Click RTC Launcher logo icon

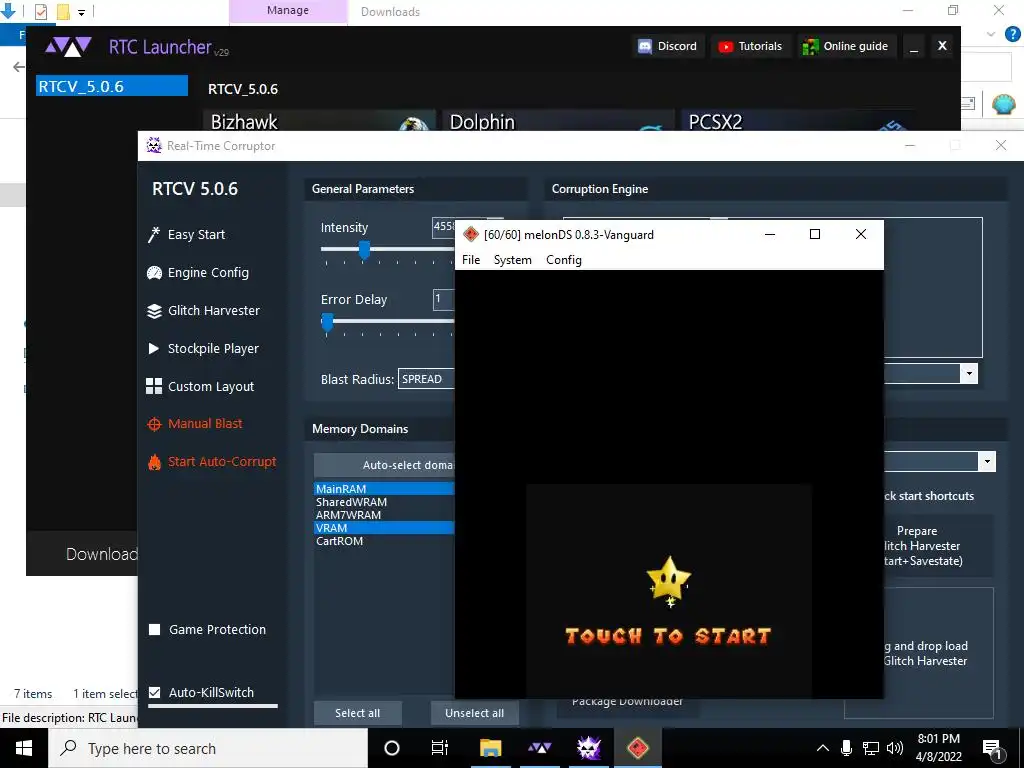pyautogui.click(x=68, y=46)
